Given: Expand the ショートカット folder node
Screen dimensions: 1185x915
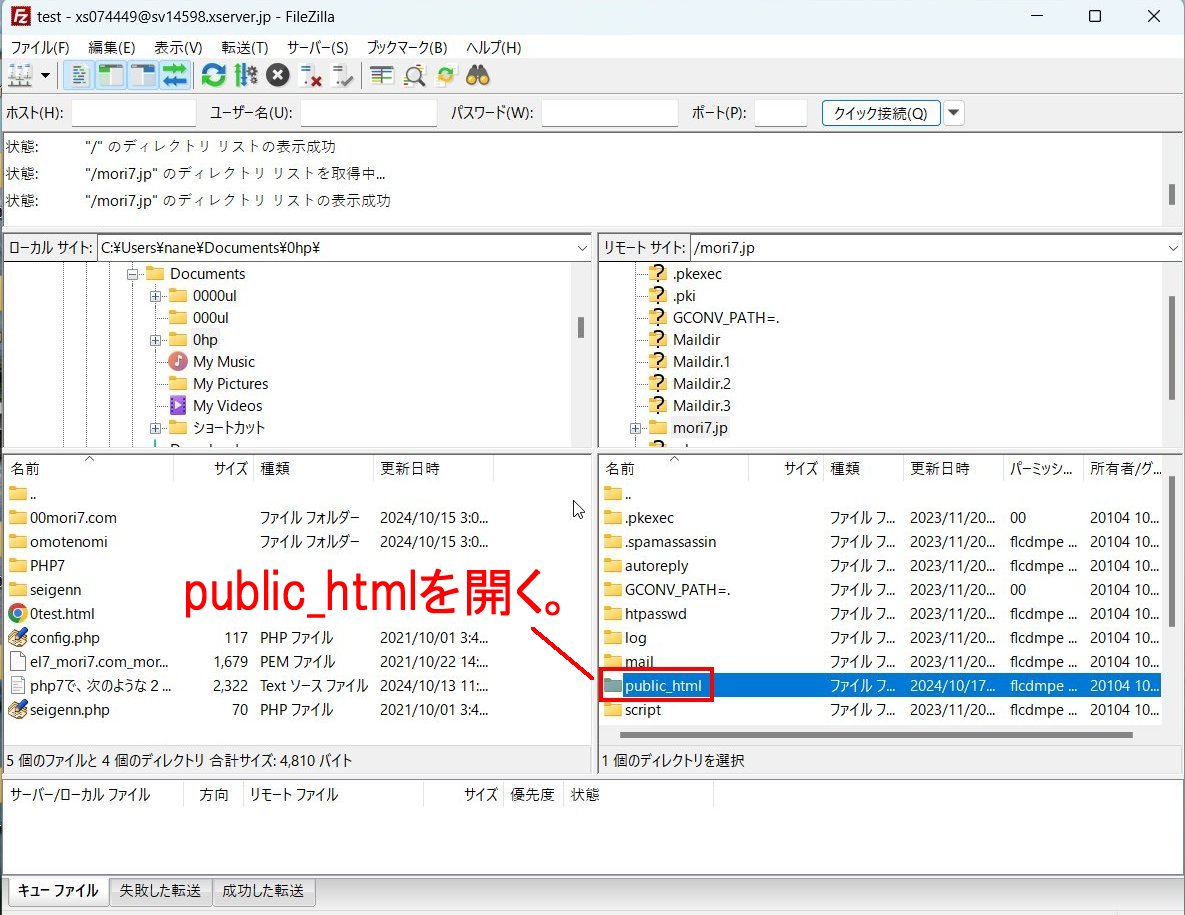Looking at the screenshot, I should click(155, 428).
